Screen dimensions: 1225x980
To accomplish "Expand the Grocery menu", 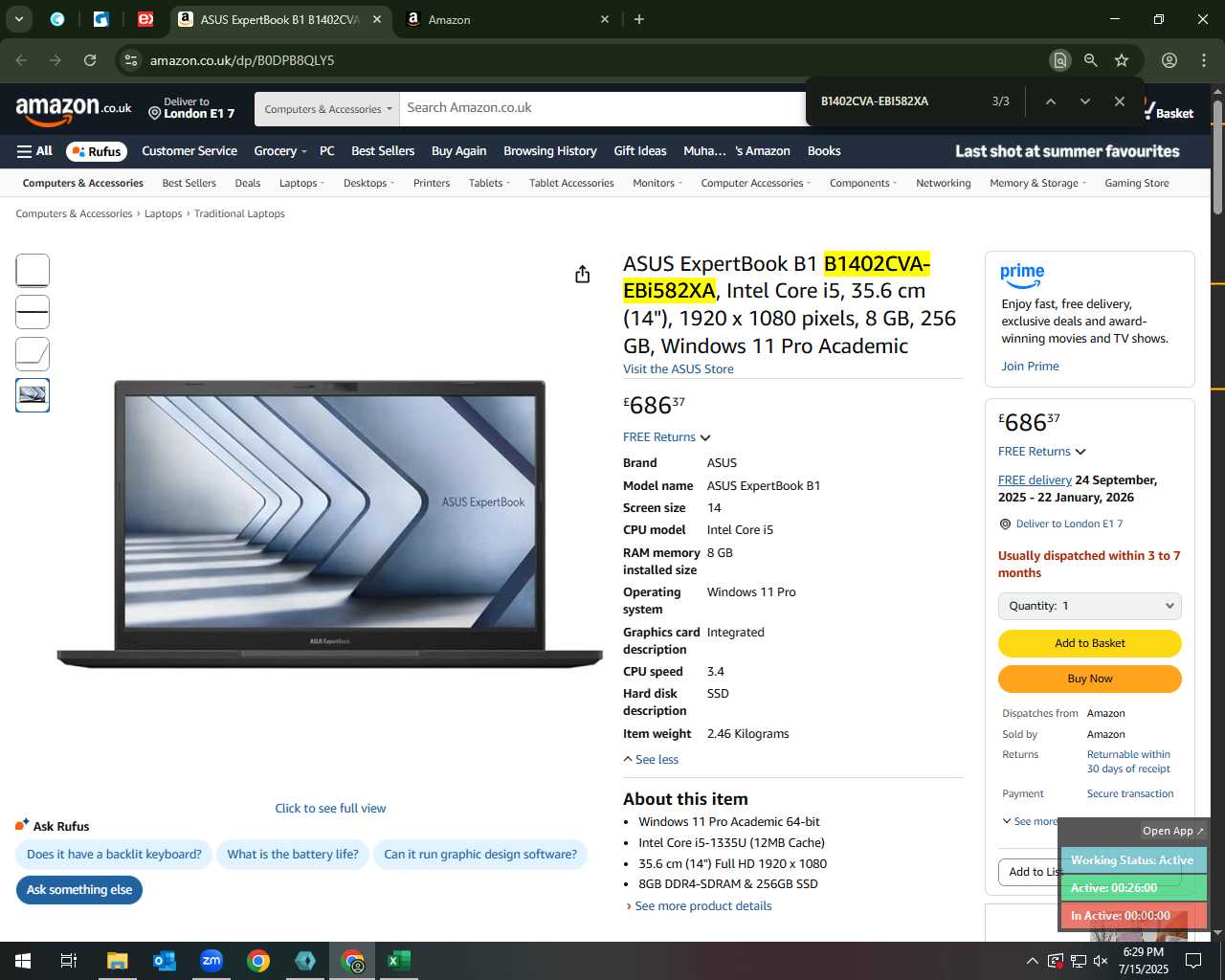I will [x=280, y=151].
